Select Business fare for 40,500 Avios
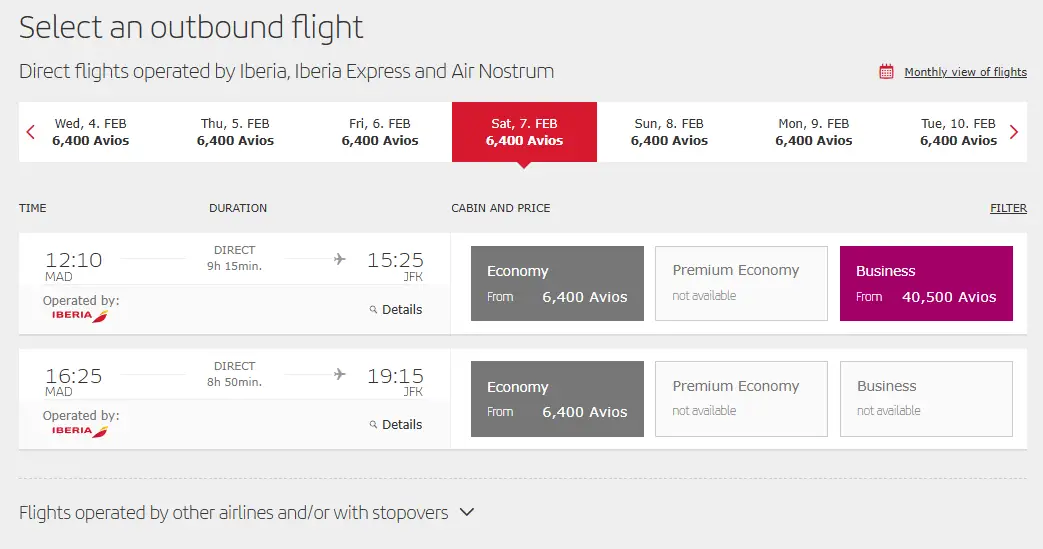Screen dimensions: 1043x549 click(x=926, y=284)
